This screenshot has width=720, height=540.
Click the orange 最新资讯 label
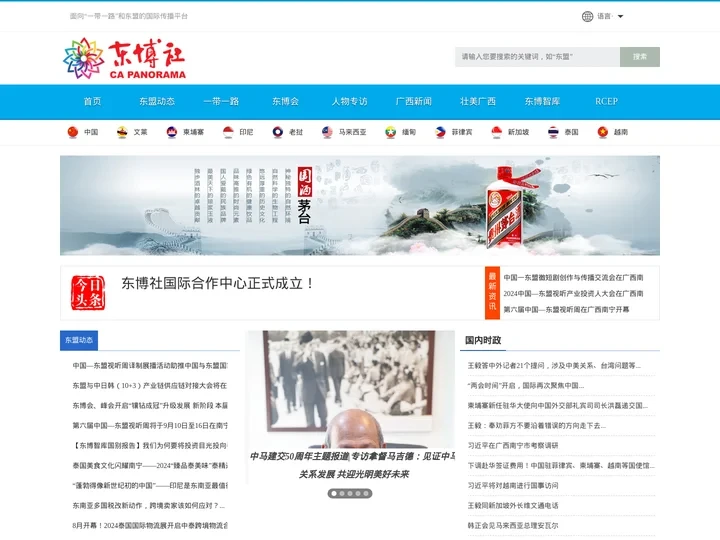pyautogui.click(x=492, y=292)
